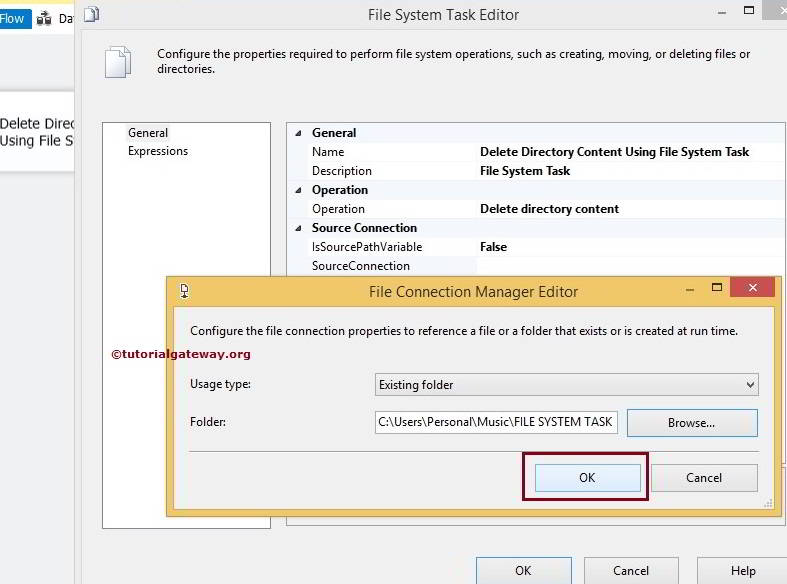
Task: Click the documents icon beside the editor description
Action: [x=118, y=62]
